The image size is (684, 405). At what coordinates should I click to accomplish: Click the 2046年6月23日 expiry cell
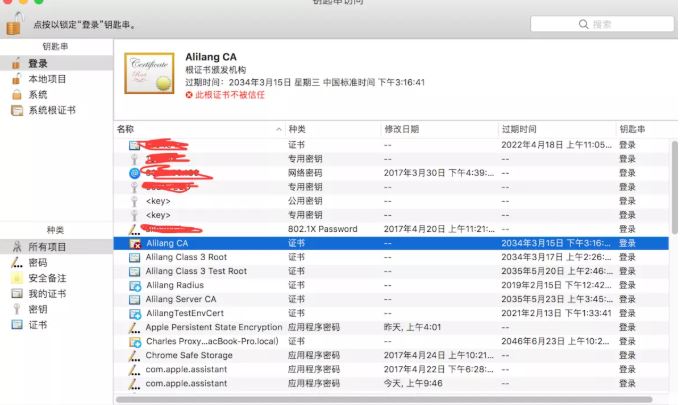point(555,341)
